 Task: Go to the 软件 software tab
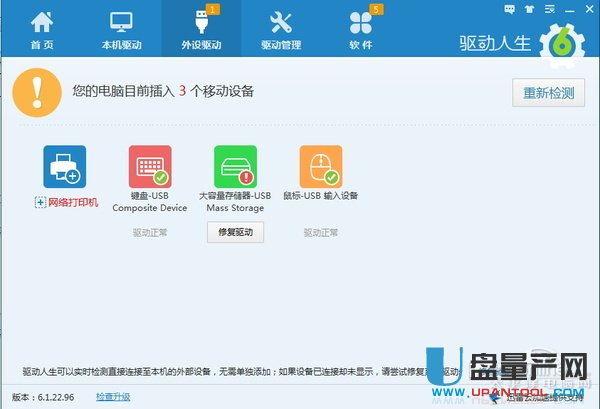point(360,29)
